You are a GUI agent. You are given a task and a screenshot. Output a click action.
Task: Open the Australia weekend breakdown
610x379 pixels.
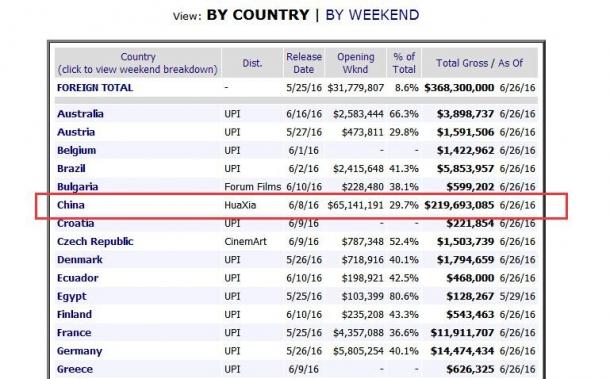80,114
